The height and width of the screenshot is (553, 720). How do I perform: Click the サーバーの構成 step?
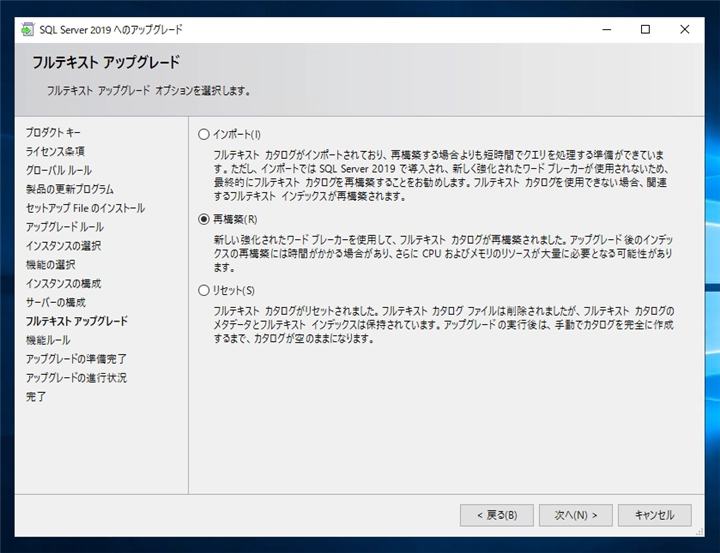point(56,302)
